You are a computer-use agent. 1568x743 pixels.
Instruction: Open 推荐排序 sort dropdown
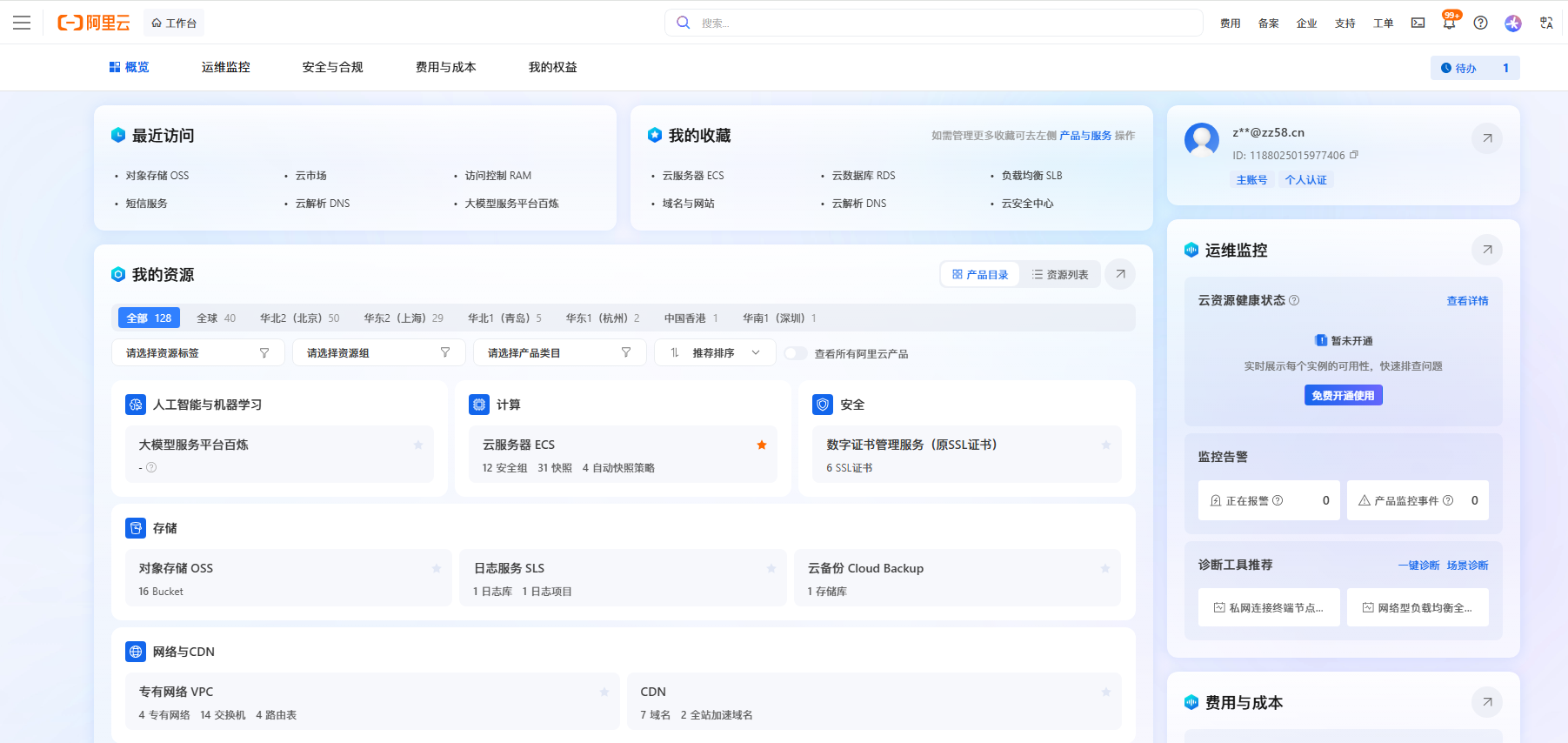click(x=715, y=352)
